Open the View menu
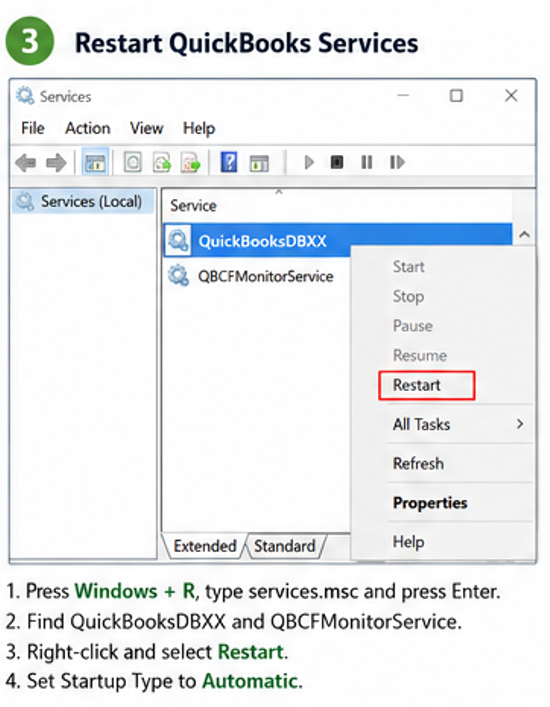 click(x=147, y=129)
